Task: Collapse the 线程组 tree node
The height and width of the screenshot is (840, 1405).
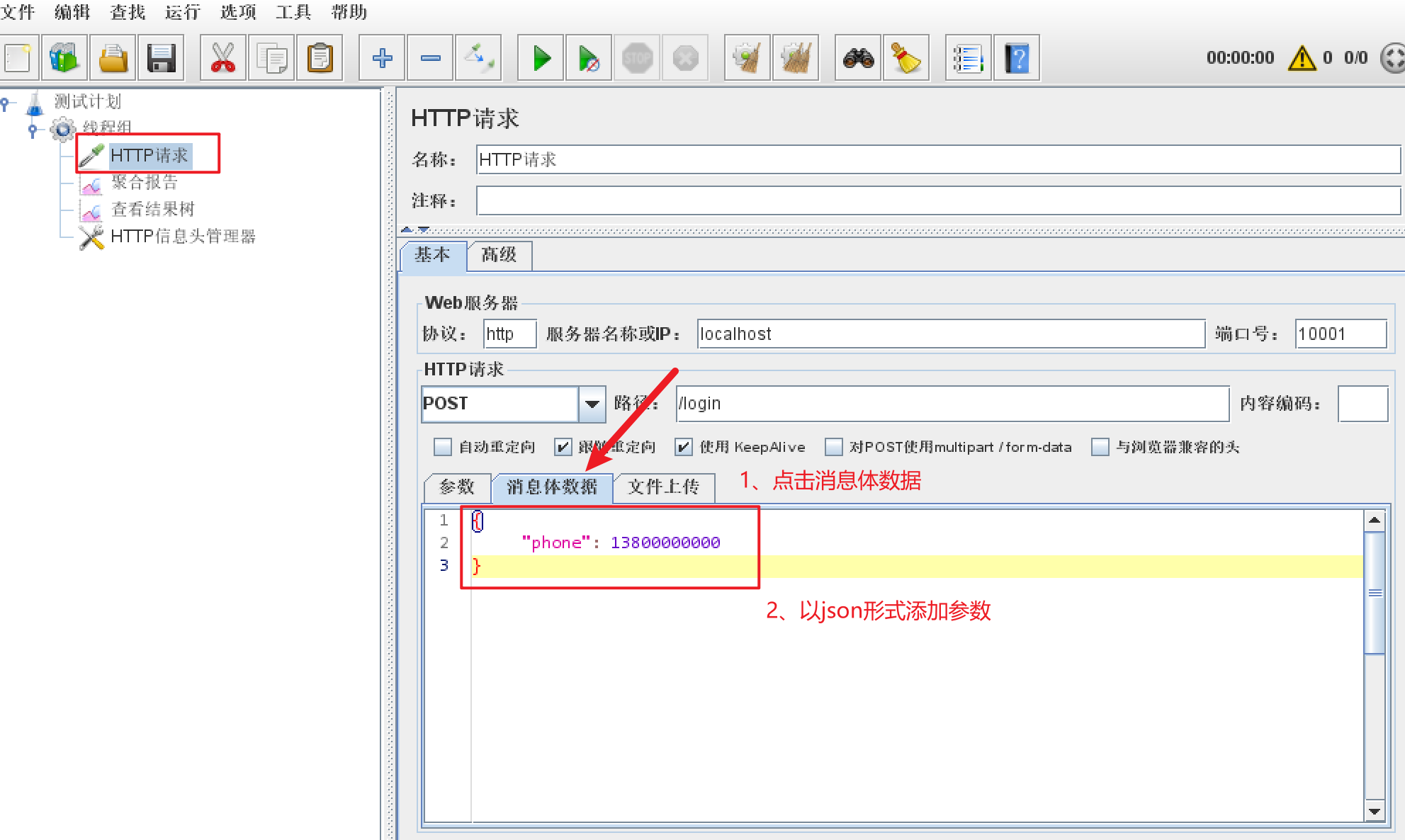Action: point(33,130)
